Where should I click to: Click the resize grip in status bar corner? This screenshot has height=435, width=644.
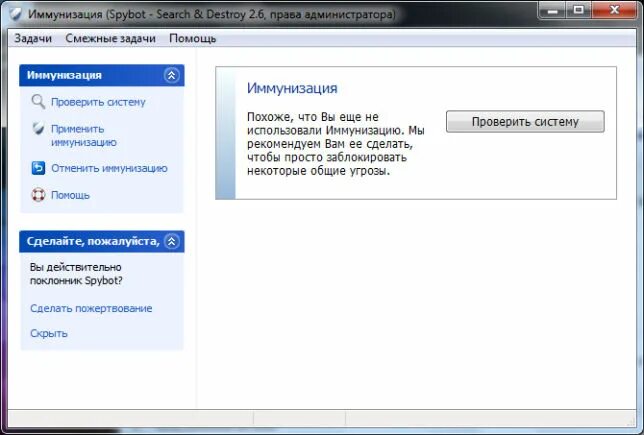coord(631,421)
